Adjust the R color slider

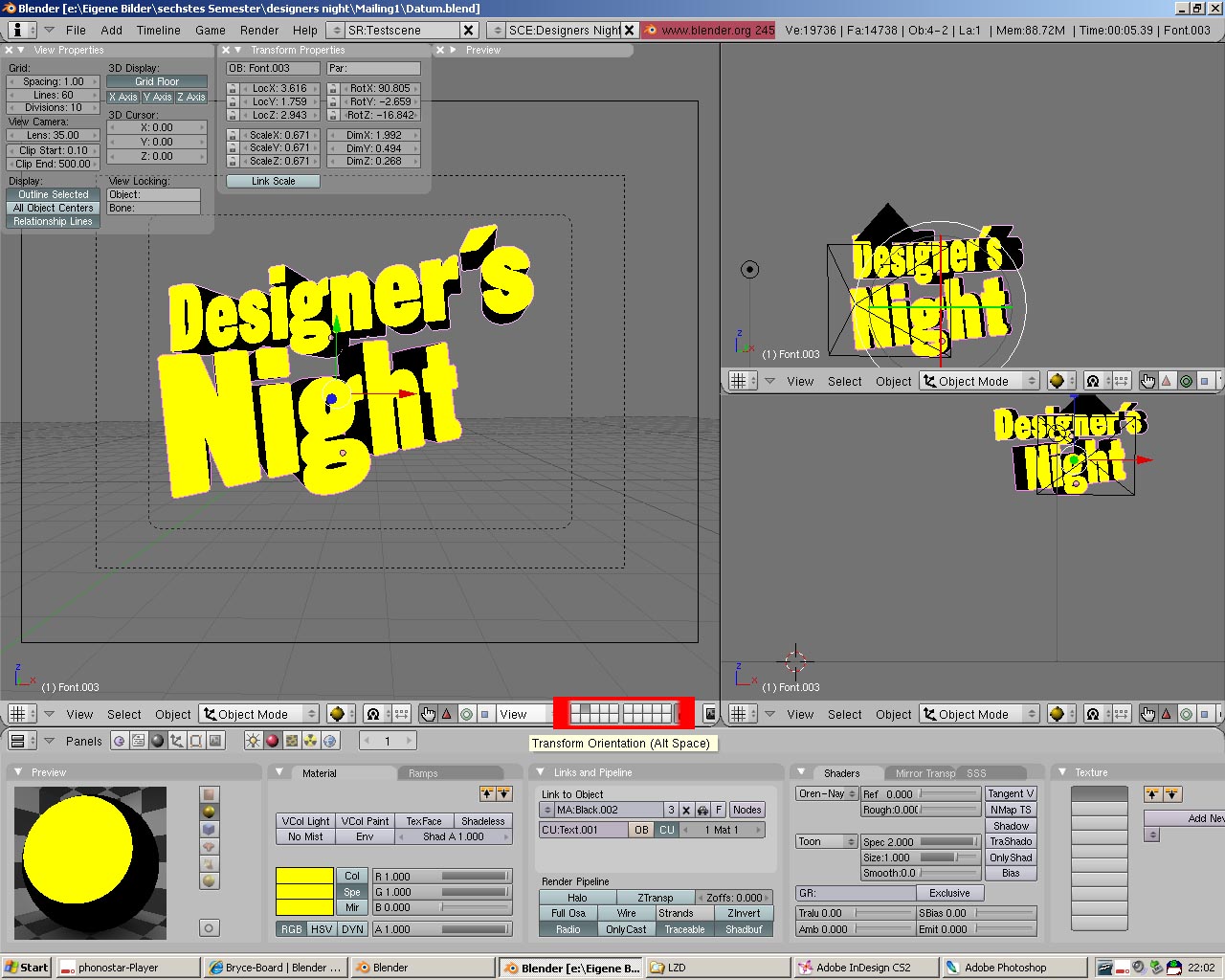click(443, 877)
